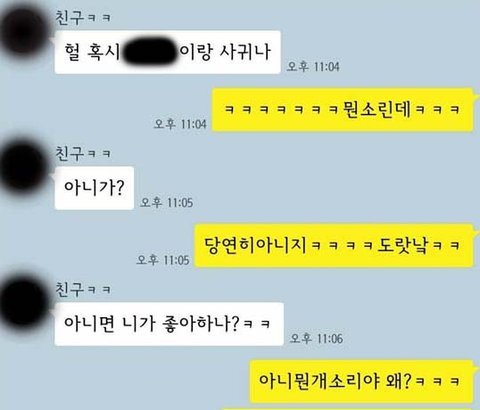Open the third blurred profile picture
The width and height of the screenshot is (480, 410).
23,303
